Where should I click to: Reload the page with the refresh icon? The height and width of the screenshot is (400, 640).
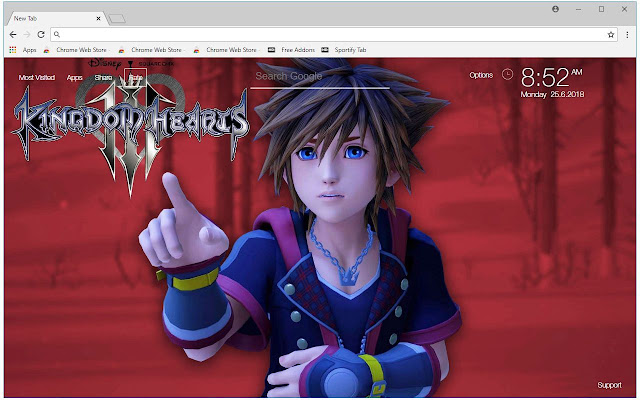coord(41,35)
